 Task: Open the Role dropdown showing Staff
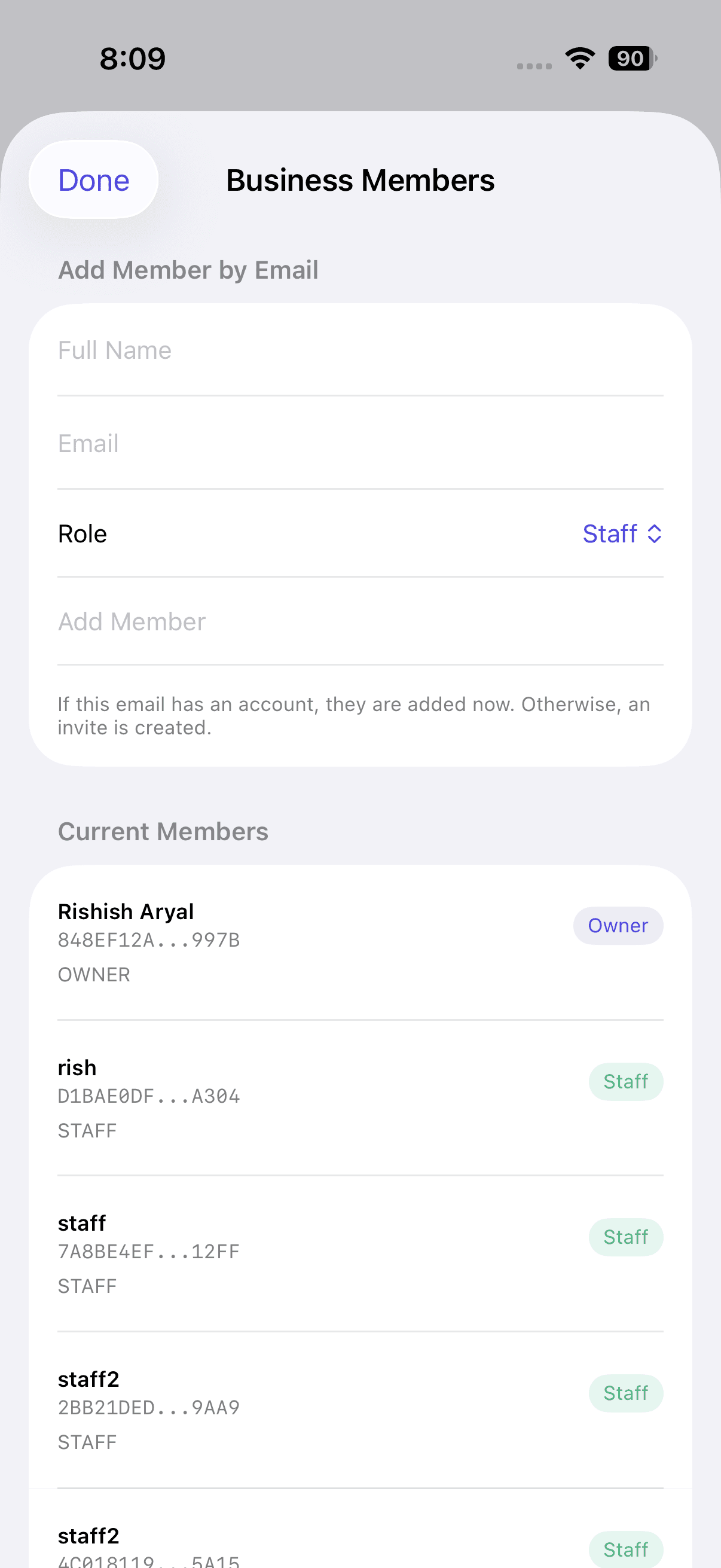click(621, 534)
